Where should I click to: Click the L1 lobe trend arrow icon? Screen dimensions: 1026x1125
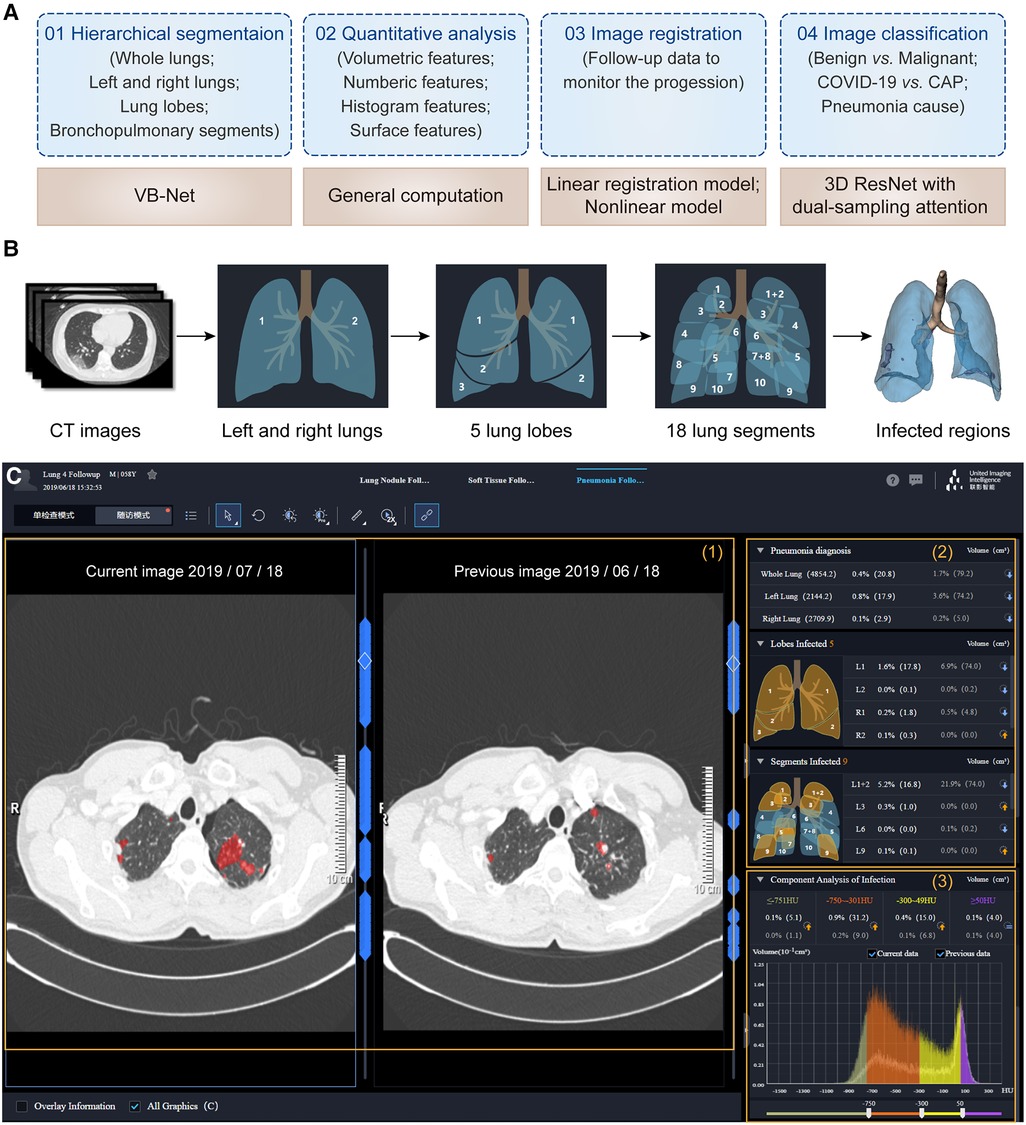[1004, 667]
